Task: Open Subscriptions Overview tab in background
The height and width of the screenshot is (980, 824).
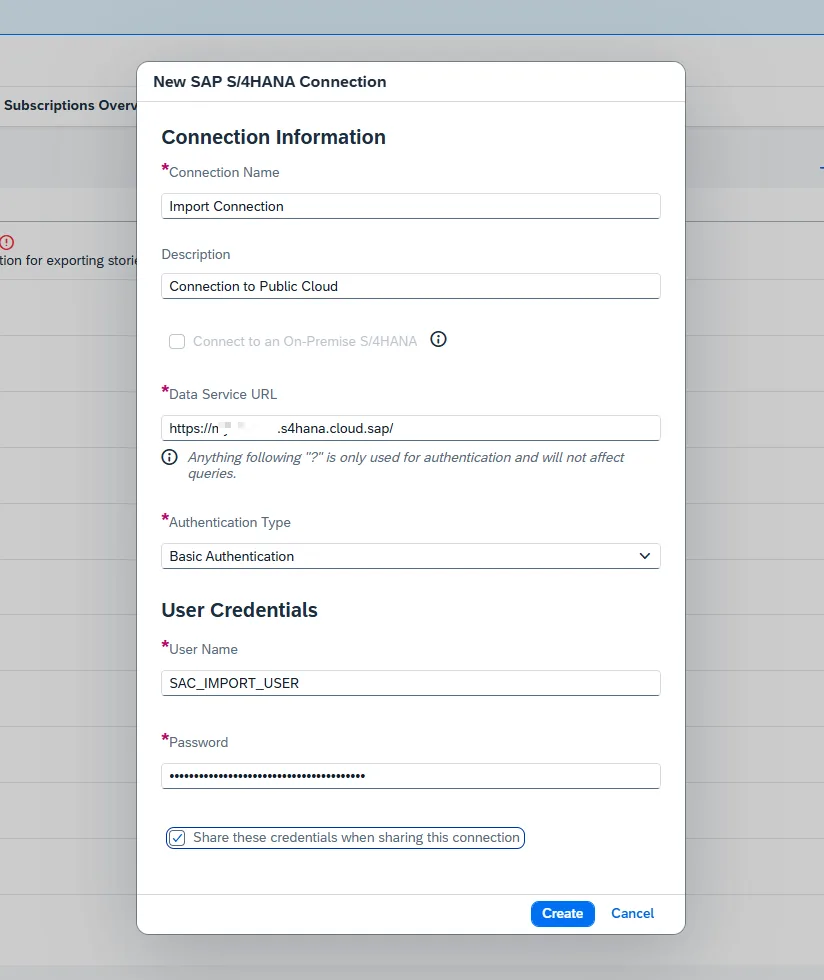Action: pyautogui.click(x=69, y=105)
